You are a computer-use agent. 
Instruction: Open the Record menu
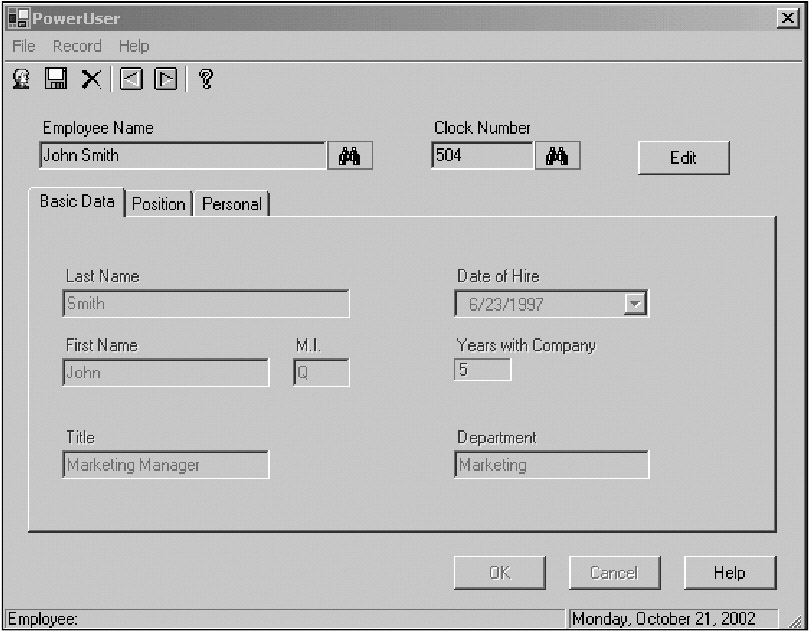tap(77, 46)
